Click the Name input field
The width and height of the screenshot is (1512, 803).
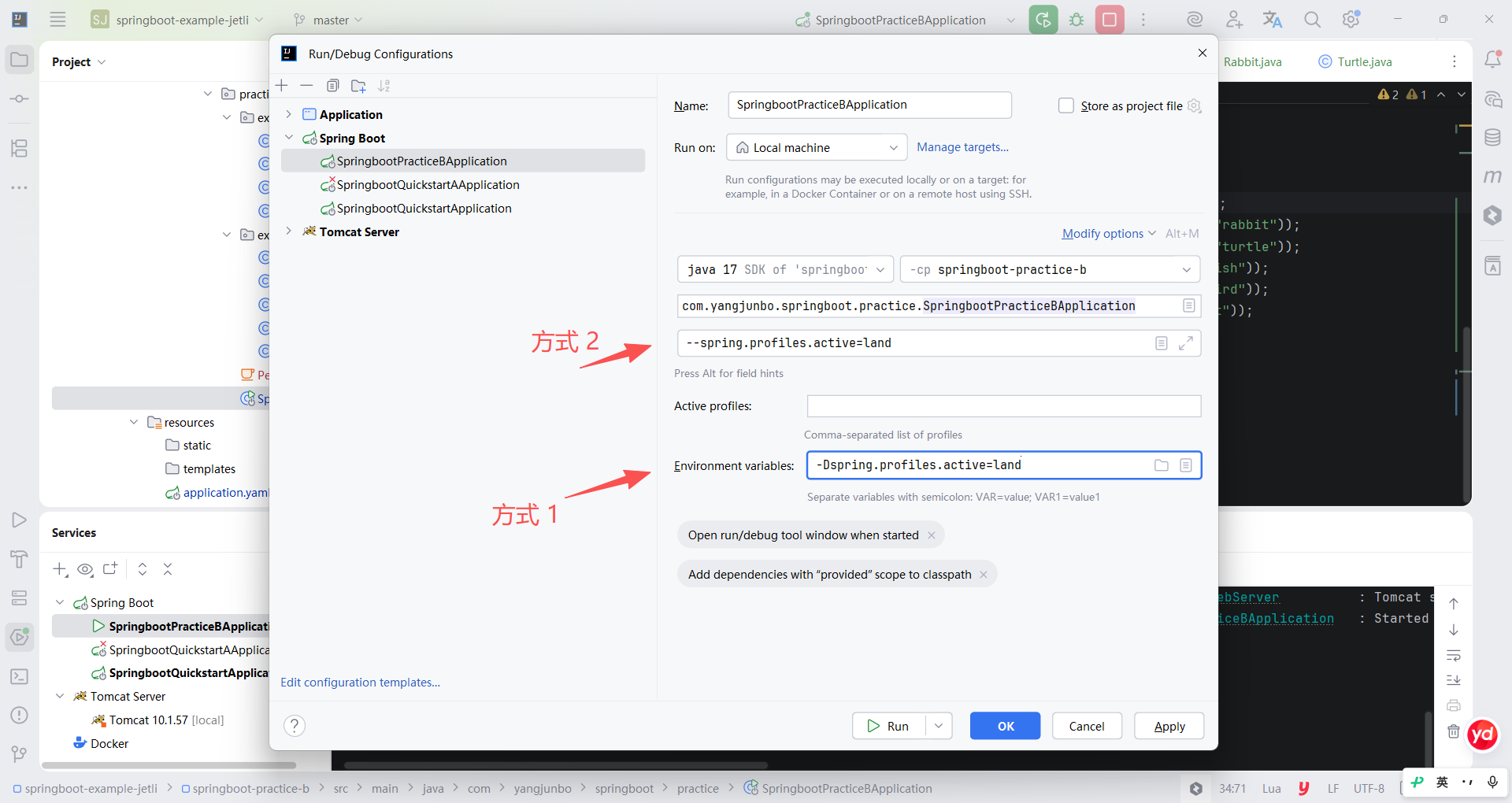pyautogui.click(x=870, y=105)
